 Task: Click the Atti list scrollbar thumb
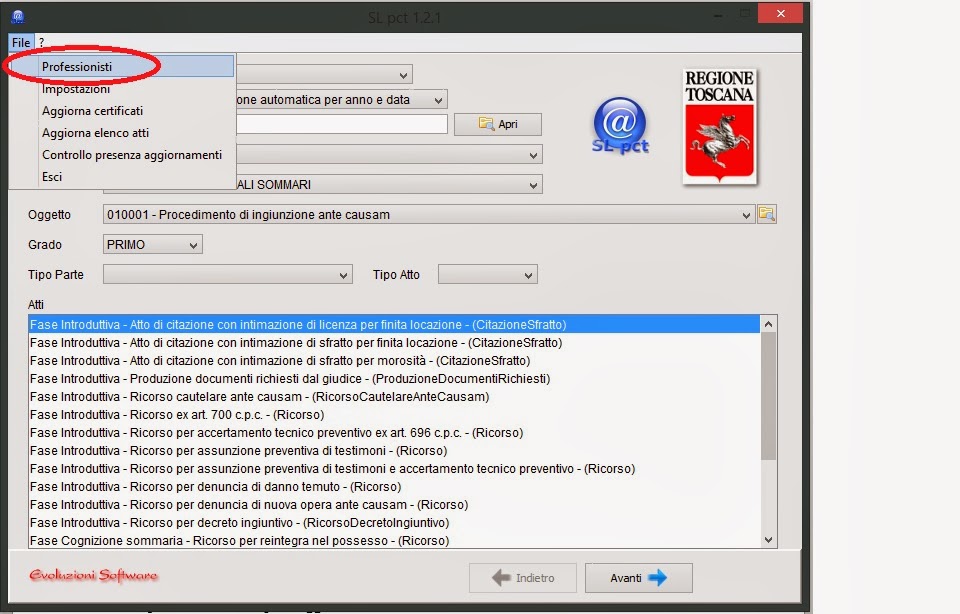(768, 396)
